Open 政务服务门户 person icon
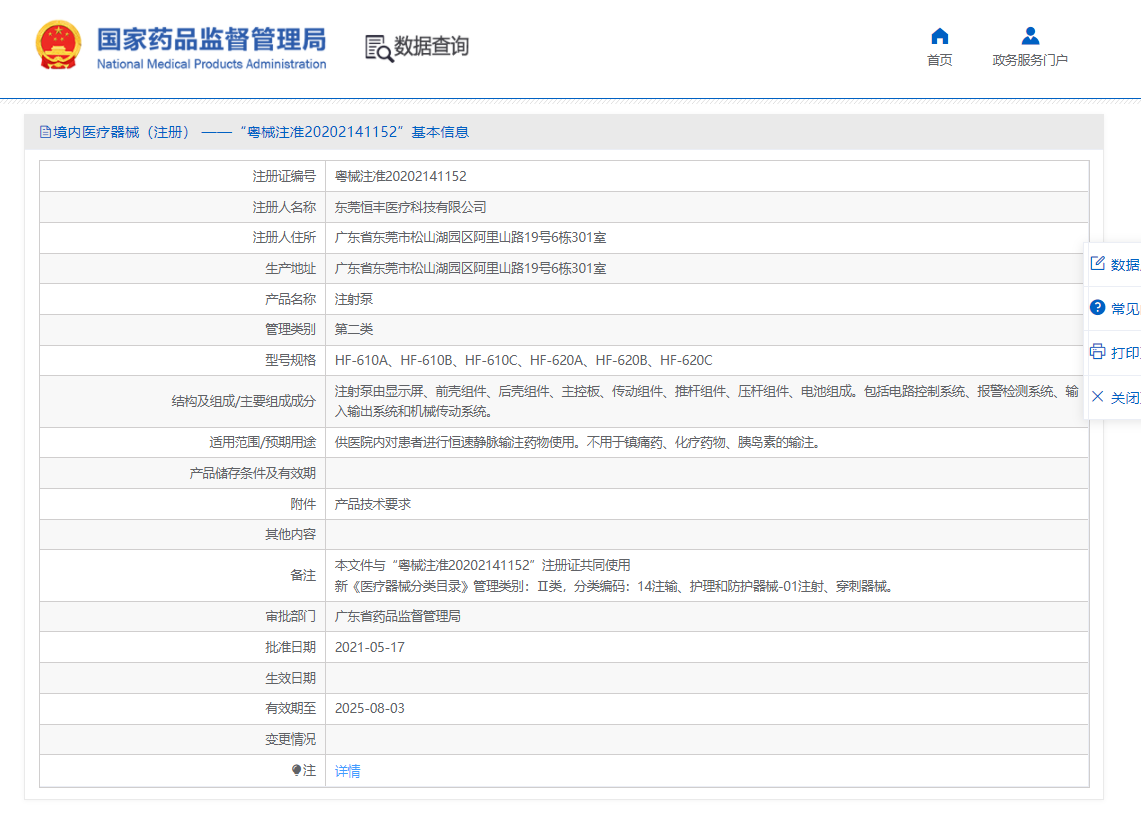Image resolution: width=1141 pixels, height=816 pixels. [x=1030, y=36]
